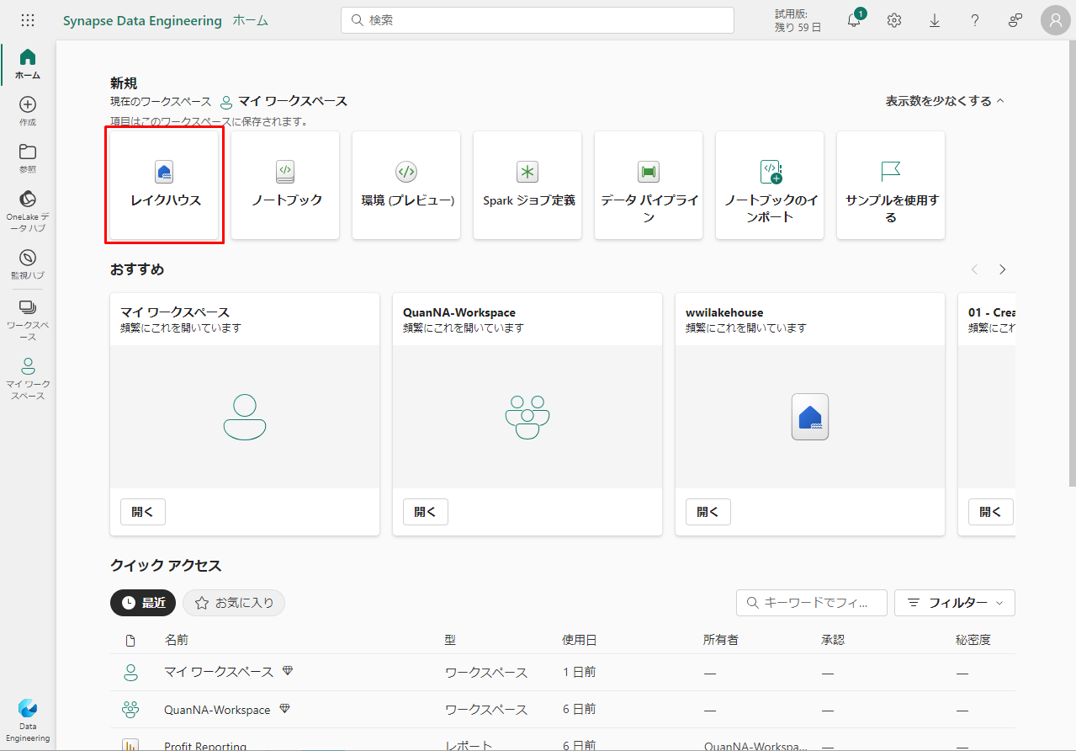
Task: Click the file type icon column header
Action: [130, 640]
